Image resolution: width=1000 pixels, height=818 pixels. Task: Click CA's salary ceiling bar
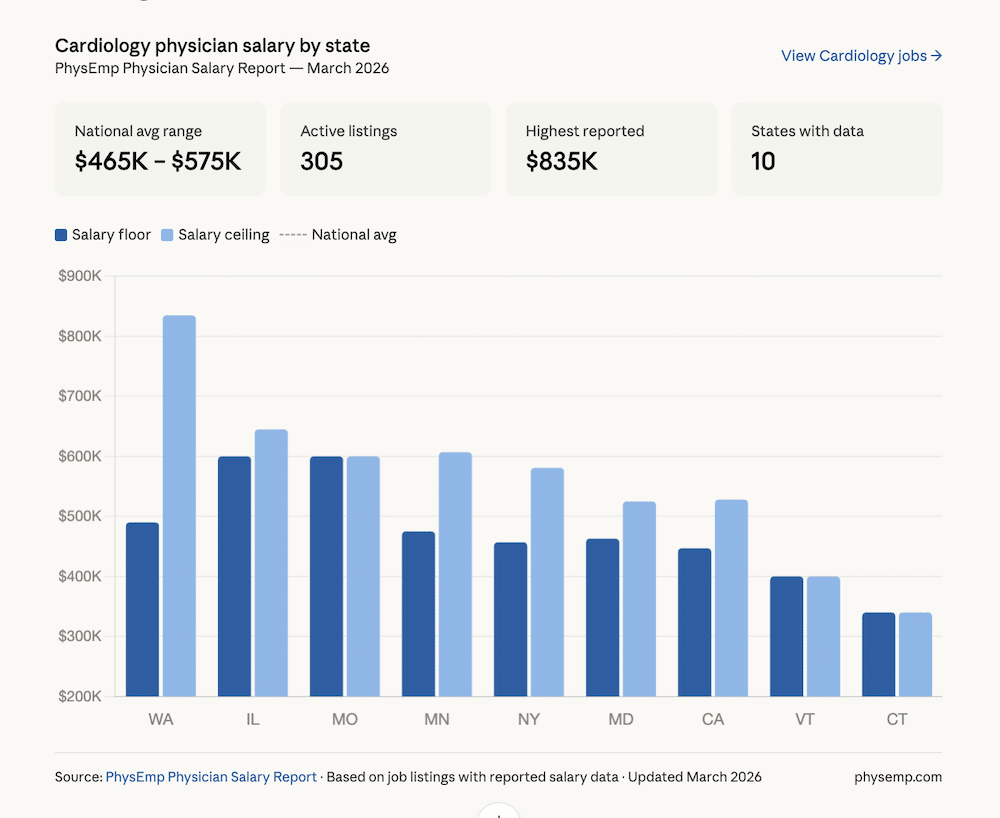point(731,600)
